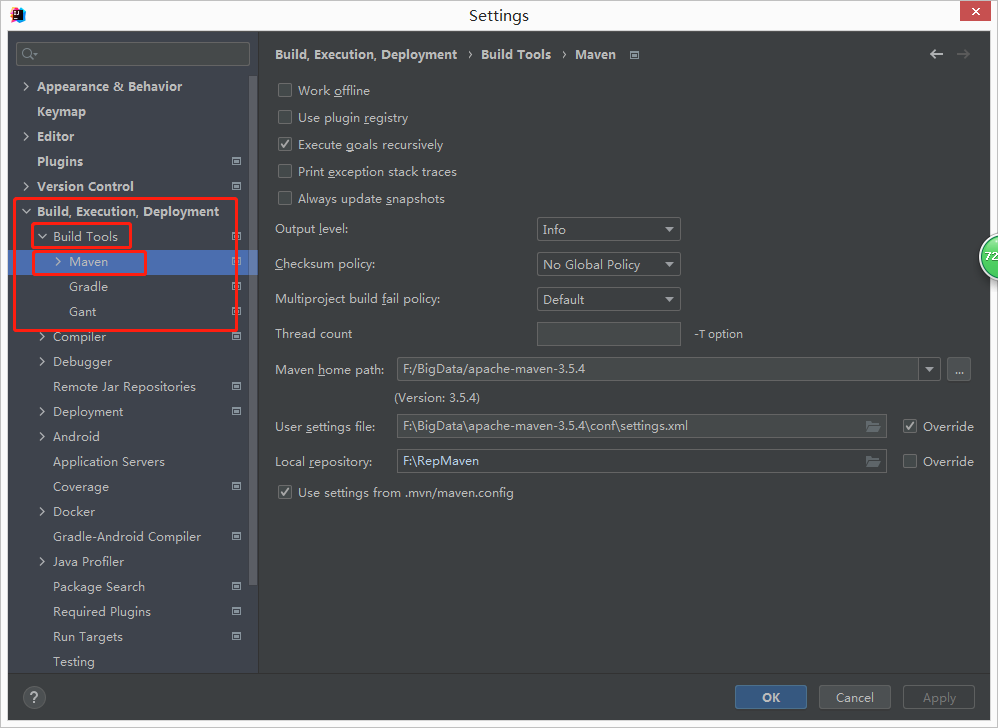Open the Checksum policy dropdown
The height and width of the screenshot is (728, 998).
[x=608, y=264]
